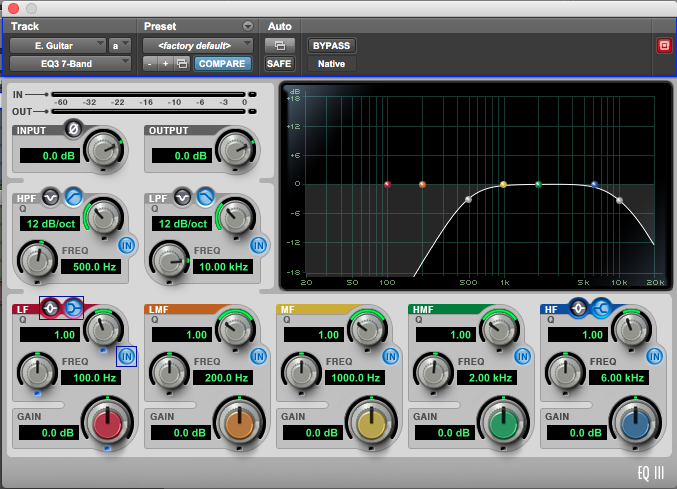The image size is (677, 489).
Task: Click the copy preset settings icon
Action: pyautogui.click(x=181, y=63)
